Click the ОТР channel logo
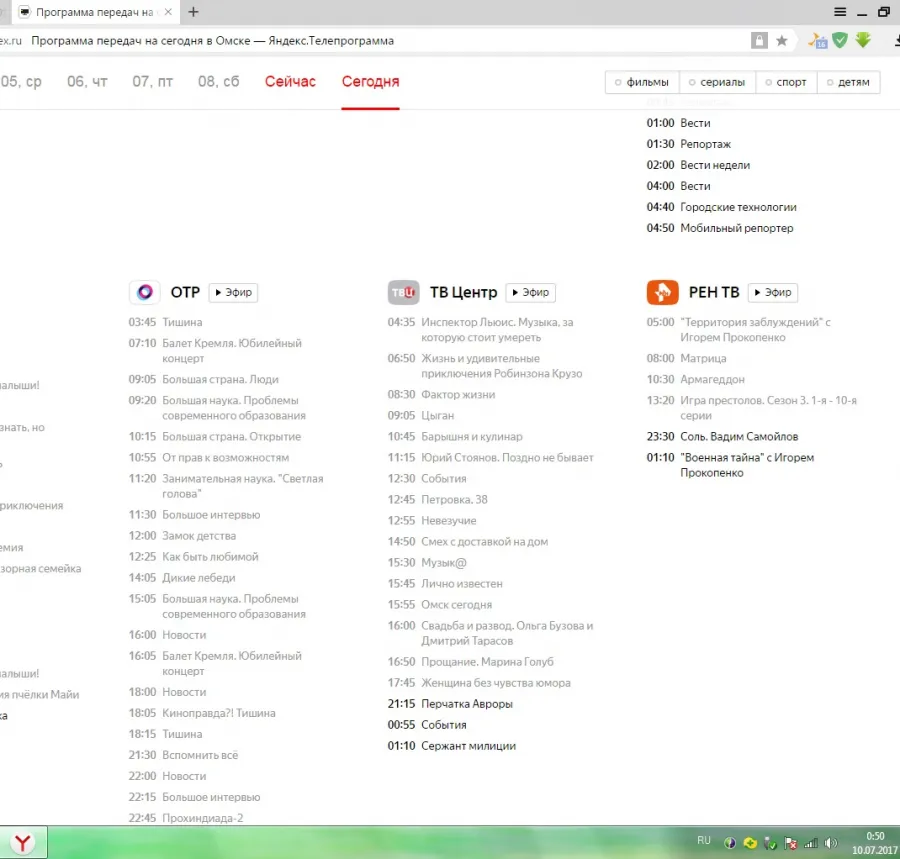 tap(145, 292)
